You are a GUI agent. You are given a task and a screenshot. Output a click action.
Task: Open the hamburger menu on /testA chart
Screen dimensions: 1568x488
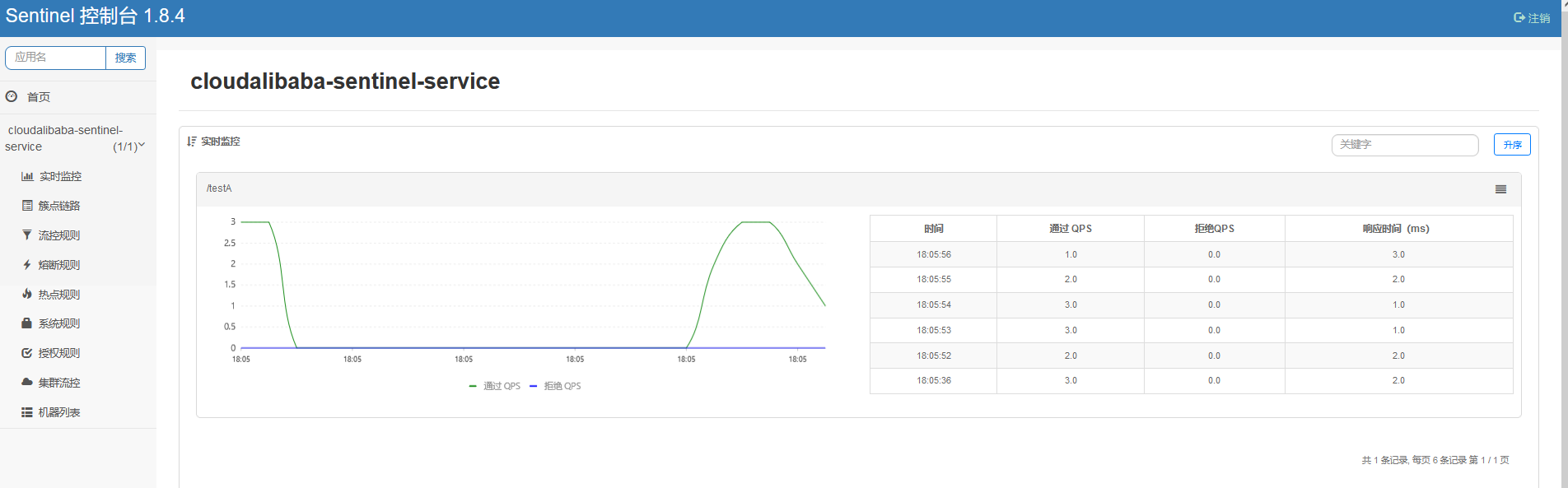1500,189
